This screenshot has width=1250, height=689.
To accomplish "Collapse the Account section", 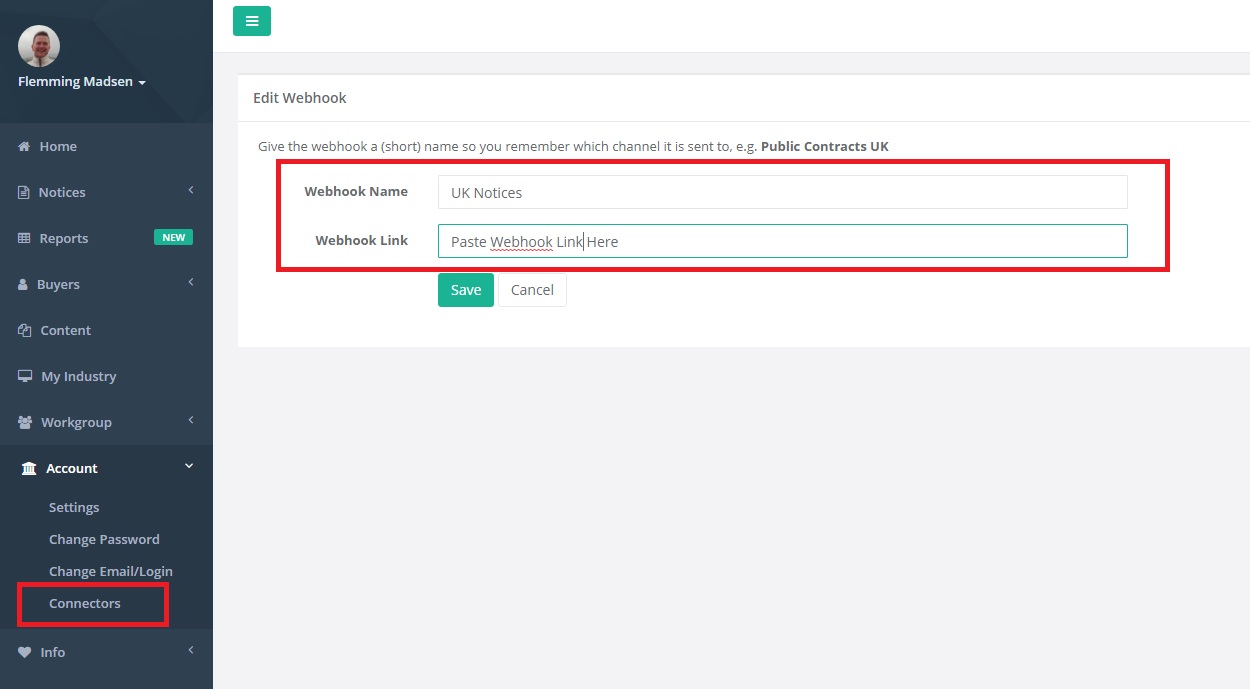I will tap(187, 465).
